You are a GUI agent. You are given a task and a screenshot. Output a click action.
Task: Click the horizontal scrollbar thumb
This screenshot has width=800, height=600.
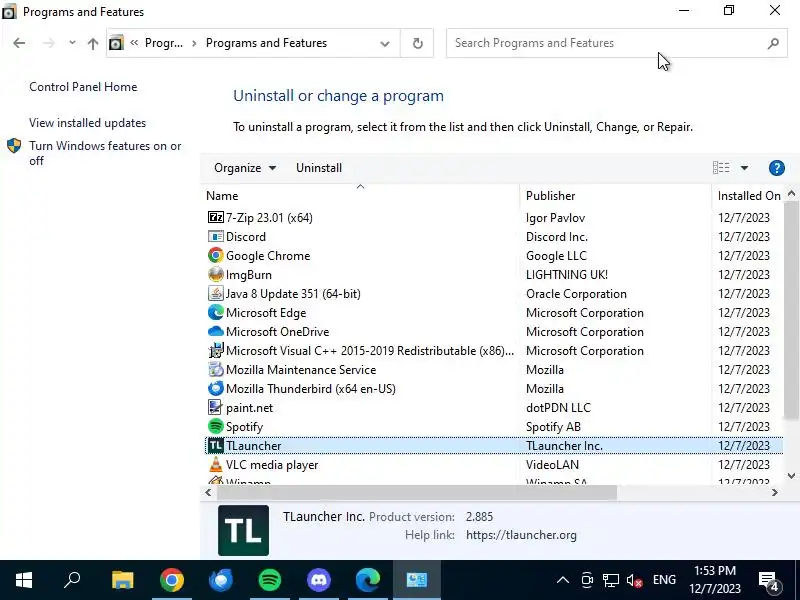[x=417, y=492]
